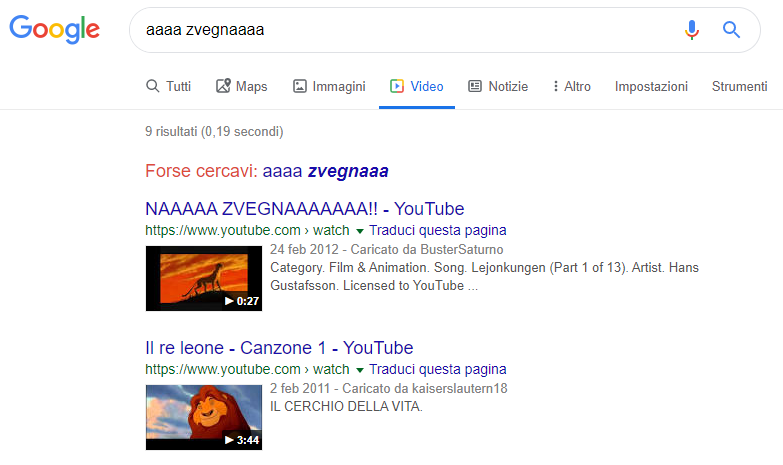Click Traduci questa pagina for NAAAAA ZVEGNAAAAAAA result

click(x=437, y=230)
